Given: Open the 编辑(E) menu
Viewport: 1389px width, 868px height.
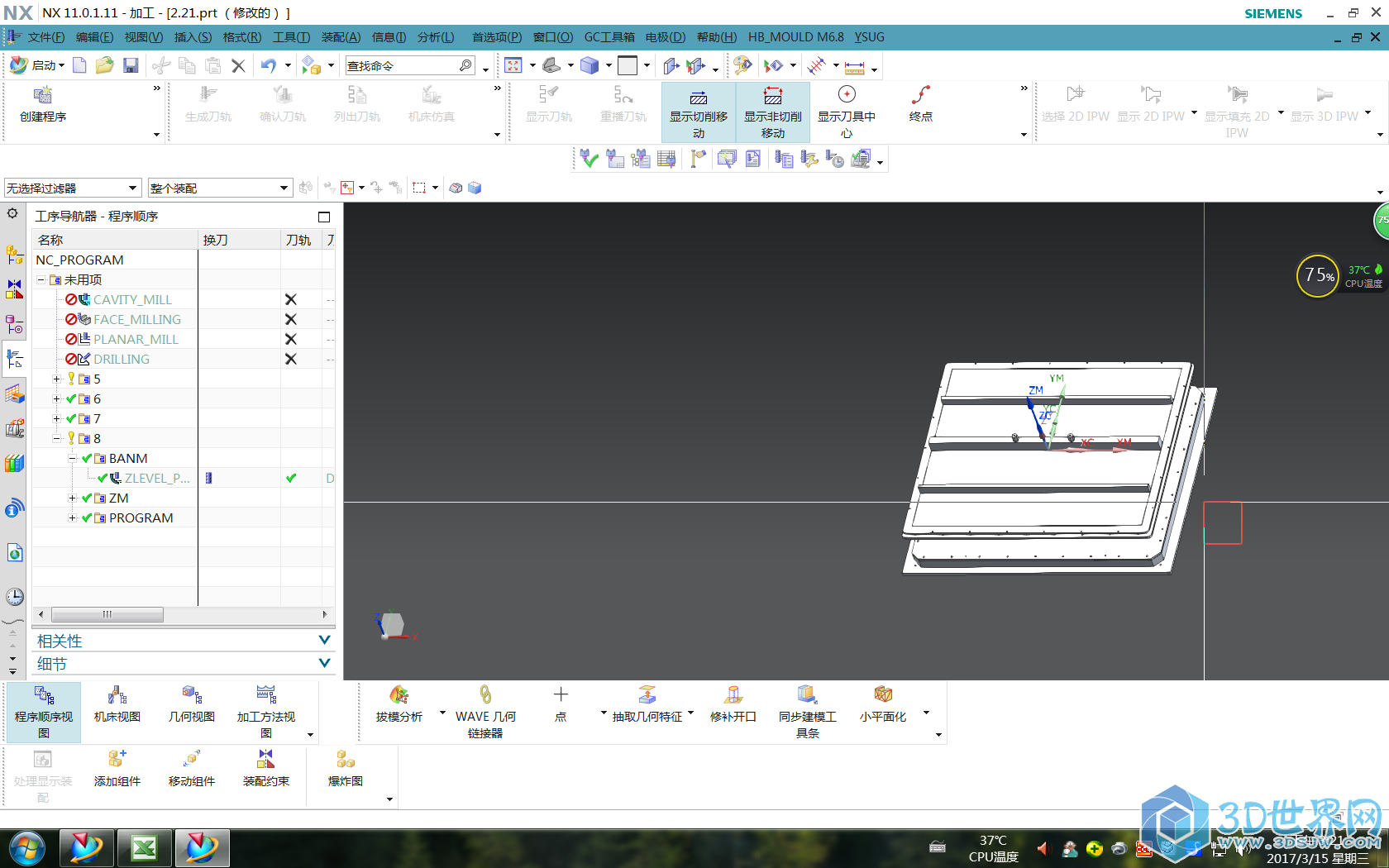Looking at the screenshot, I should 94,37.
